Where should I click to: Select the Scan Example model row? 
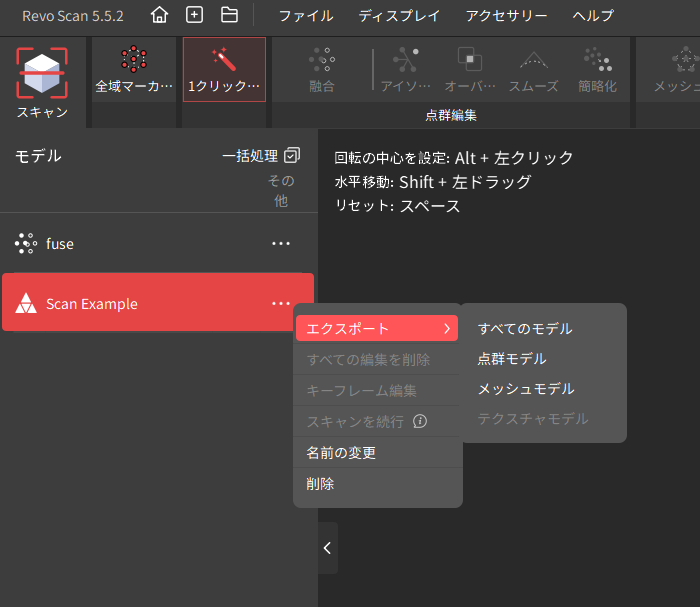[x=158, y=303]
